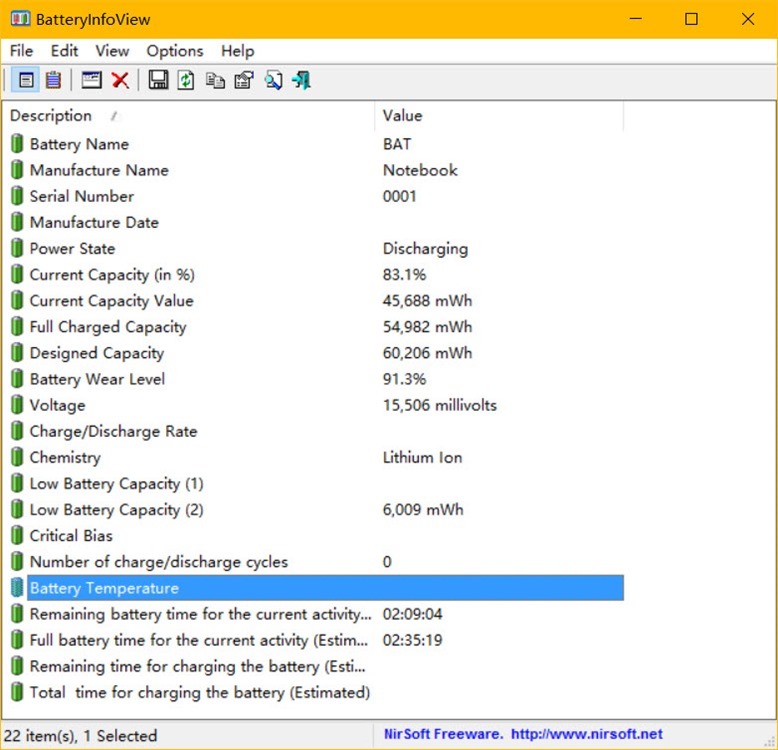This screenshot has height=750, width=778.
Task: Open the Edit menu
Action: click(x=64, y=51)
